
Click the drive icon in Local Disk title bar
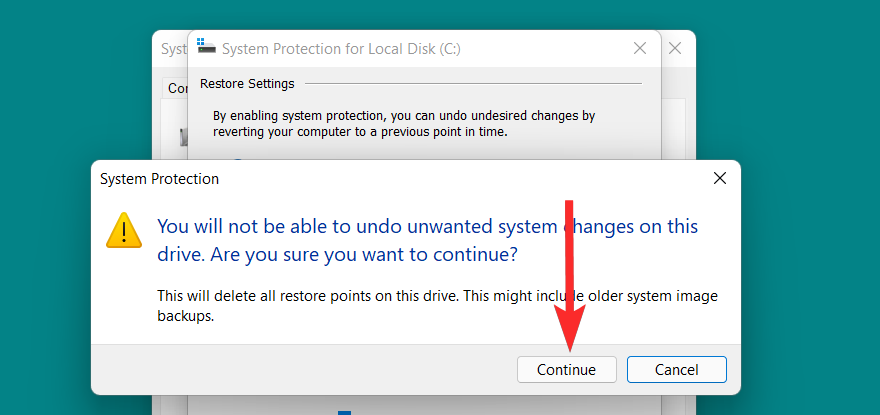[x=206, y=47]
